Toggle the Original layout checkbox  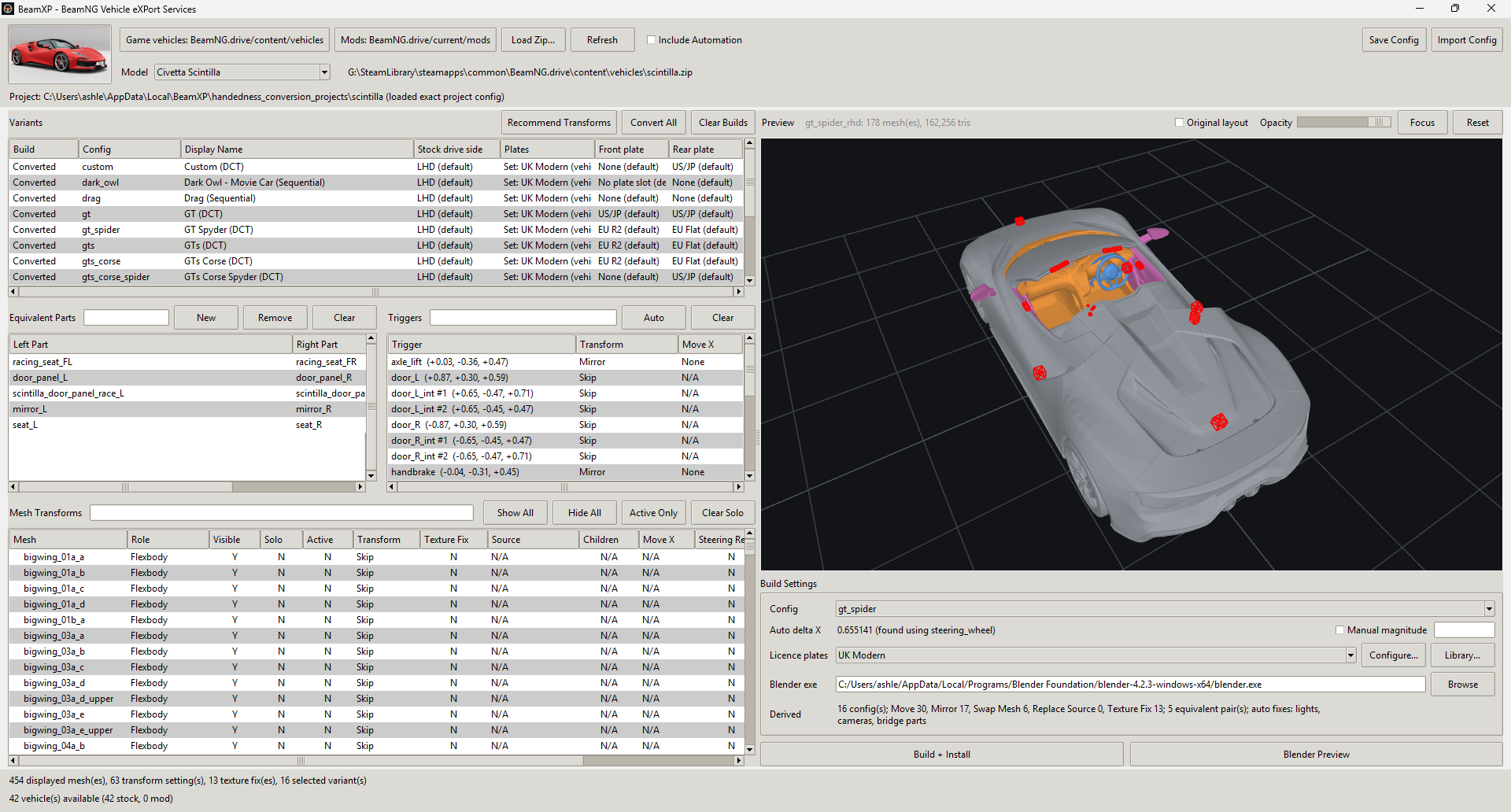click(1179, 123)
